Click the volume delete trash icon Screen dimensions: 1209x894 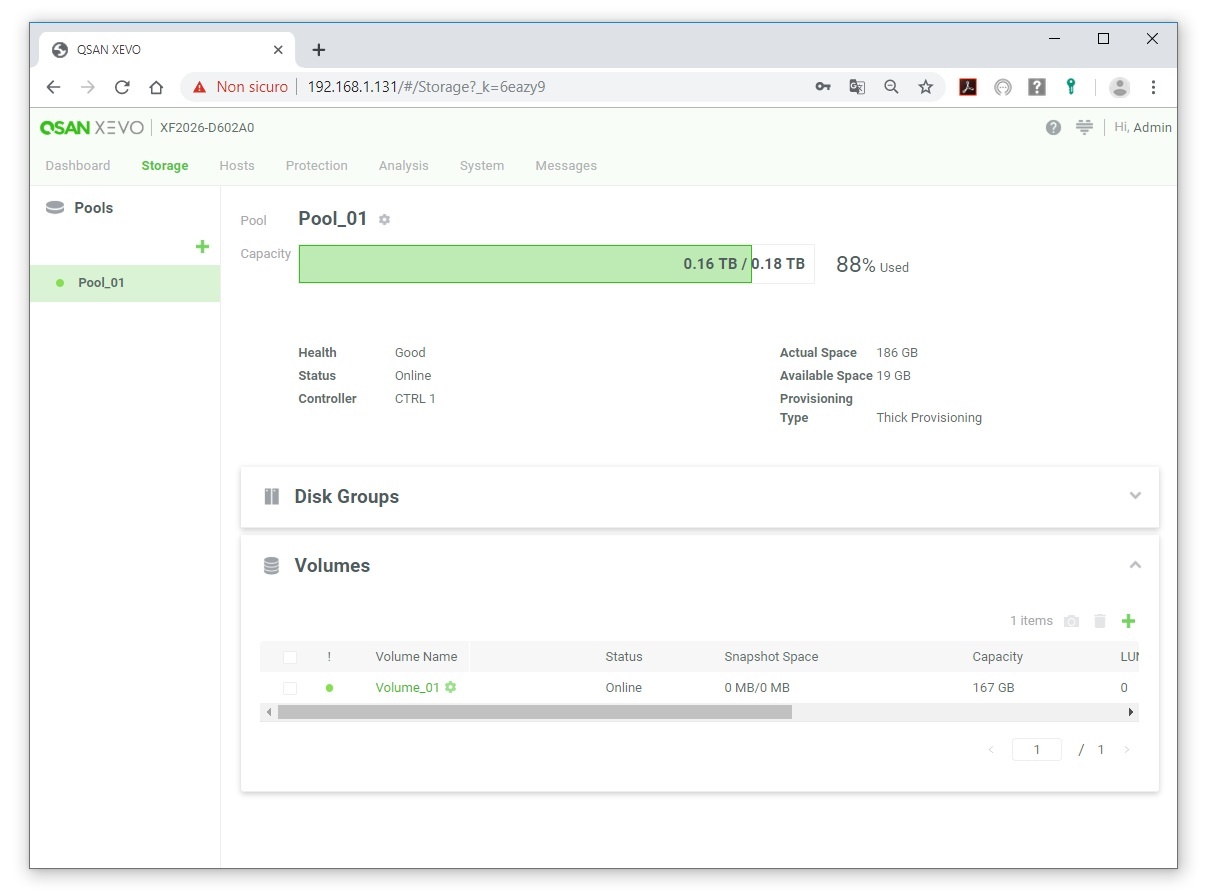1100,621
